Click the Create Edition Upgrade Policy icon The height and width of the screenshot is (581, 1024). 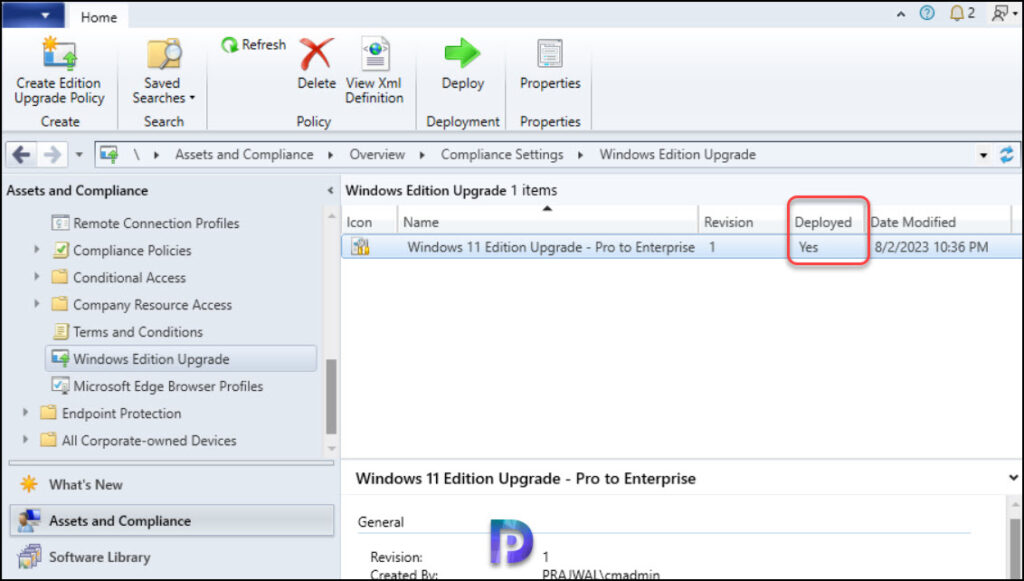pos(59,54)
